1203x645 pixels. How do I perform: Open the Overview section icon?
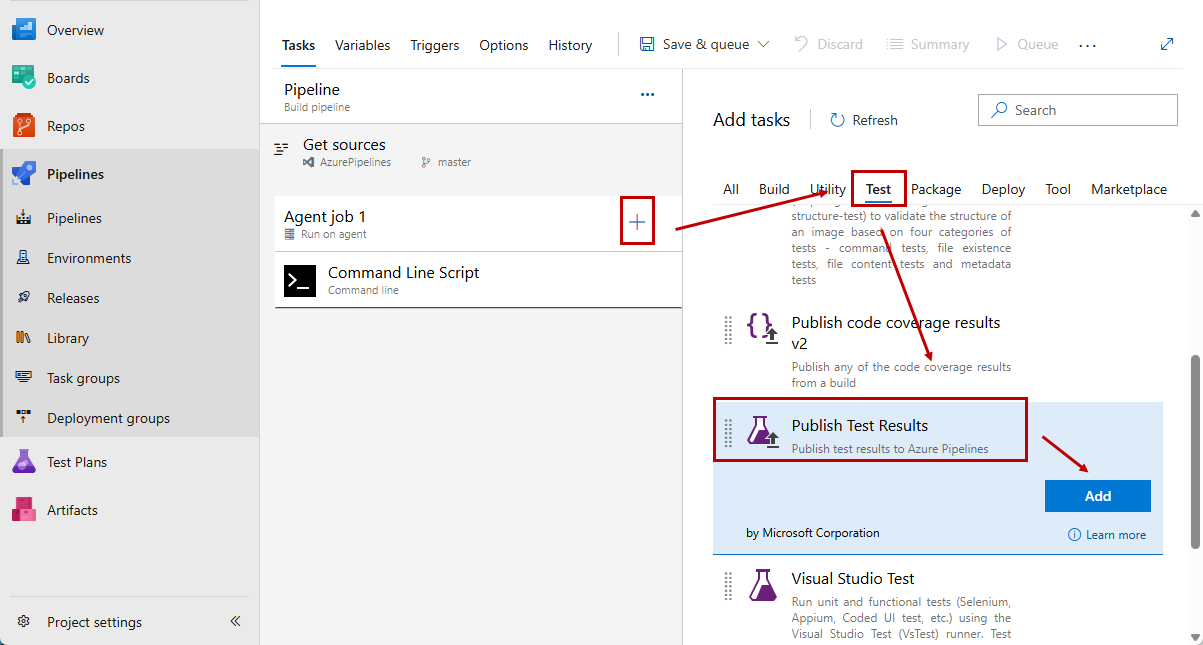click(24, 30)
